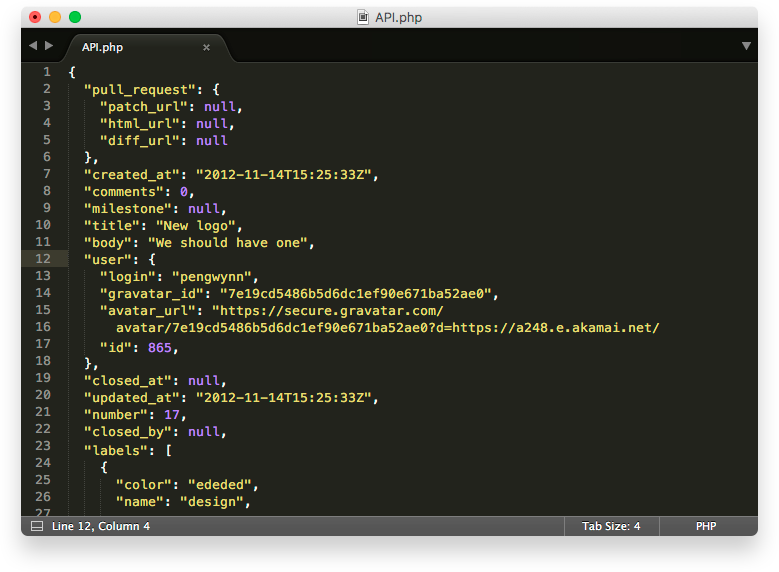Click the red close window button
The height and width of the screenshot is (572, 779).
coord(35,17)
